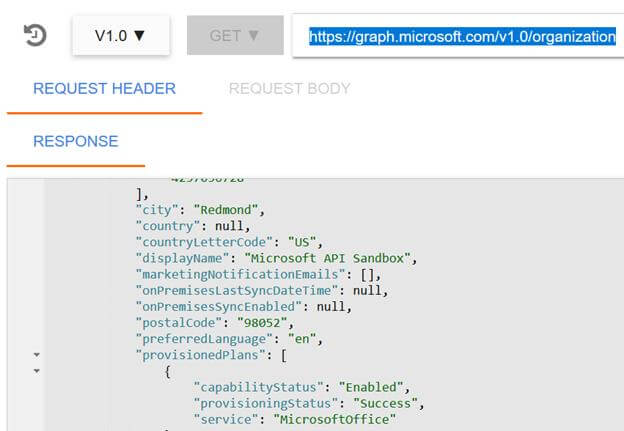Click the "marketingNotificationEmails" key
Viewport: 624px width, 431px height.
[x=240, y=274]
